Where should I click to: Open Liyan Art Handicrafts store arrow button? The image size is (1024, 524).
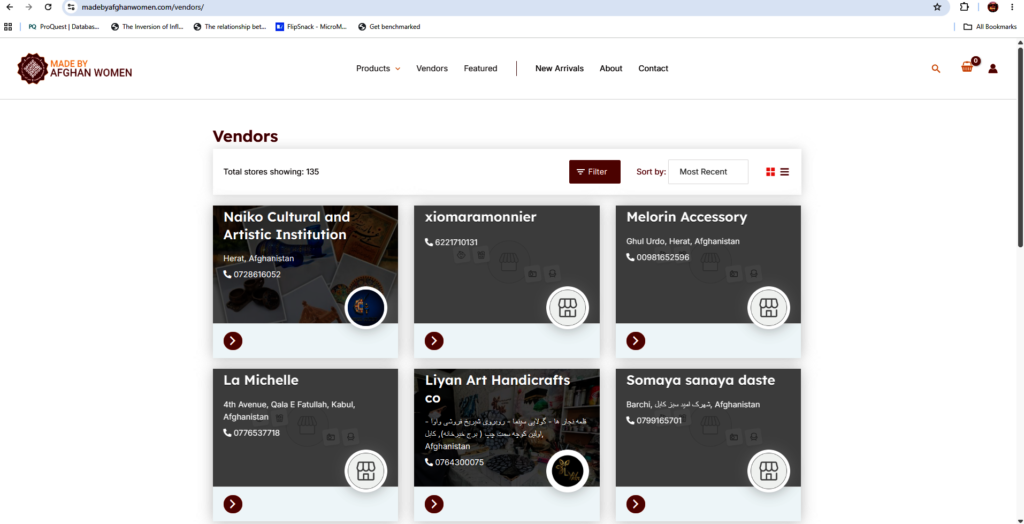[434, 504]
